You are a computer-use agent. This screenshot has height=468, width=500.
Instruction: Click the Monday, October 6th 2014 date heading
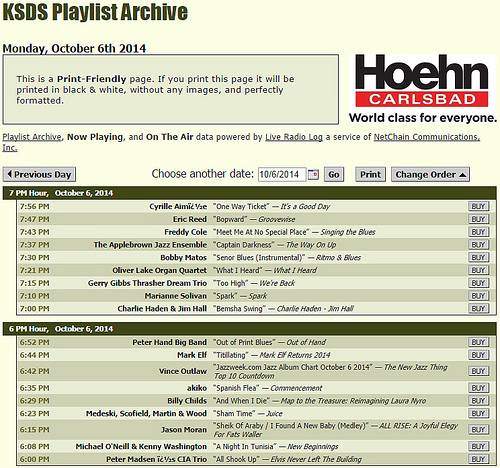point(74,49)
